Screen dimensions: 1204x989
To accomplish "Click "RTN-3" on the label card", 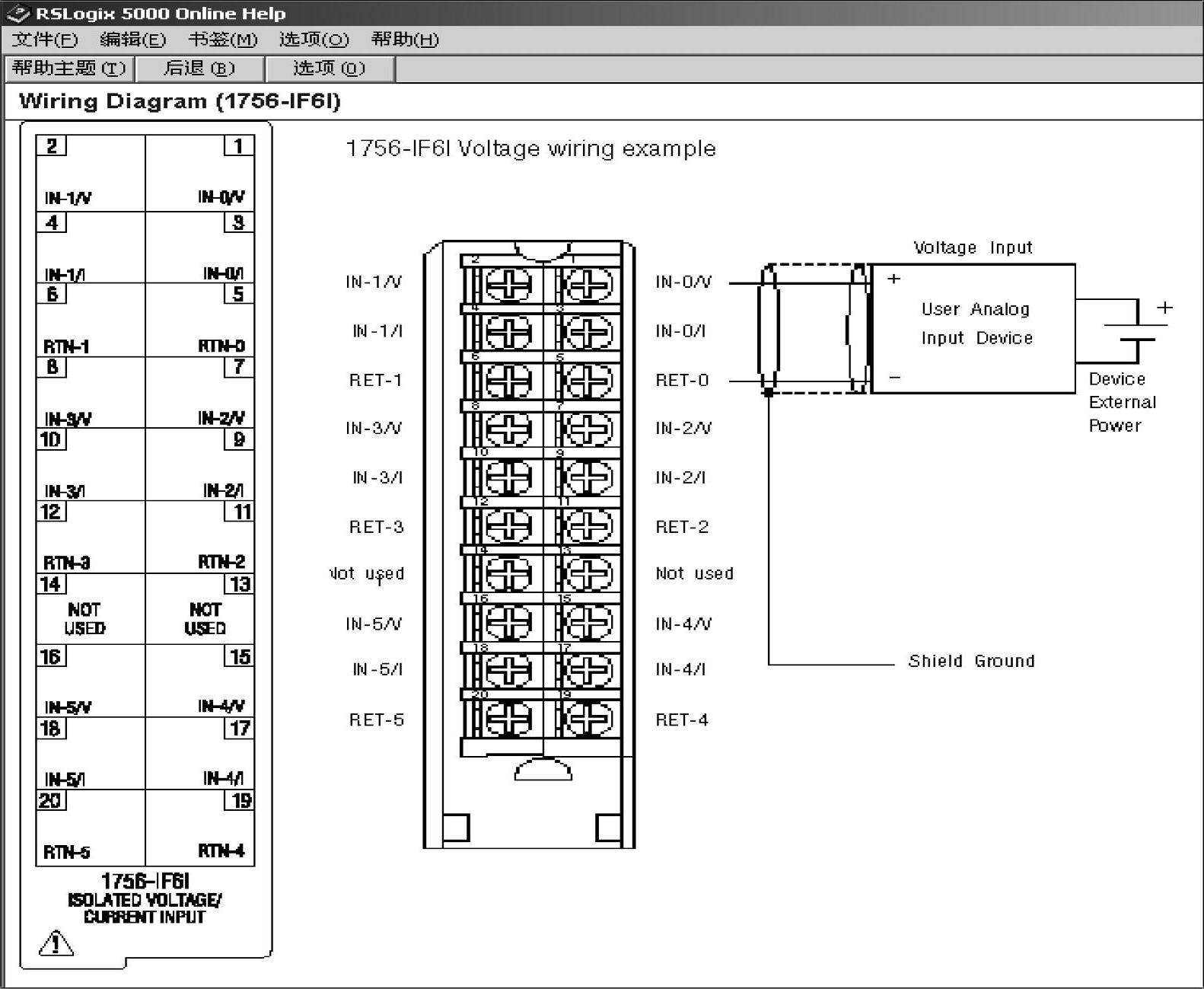I will click(66, 563).
